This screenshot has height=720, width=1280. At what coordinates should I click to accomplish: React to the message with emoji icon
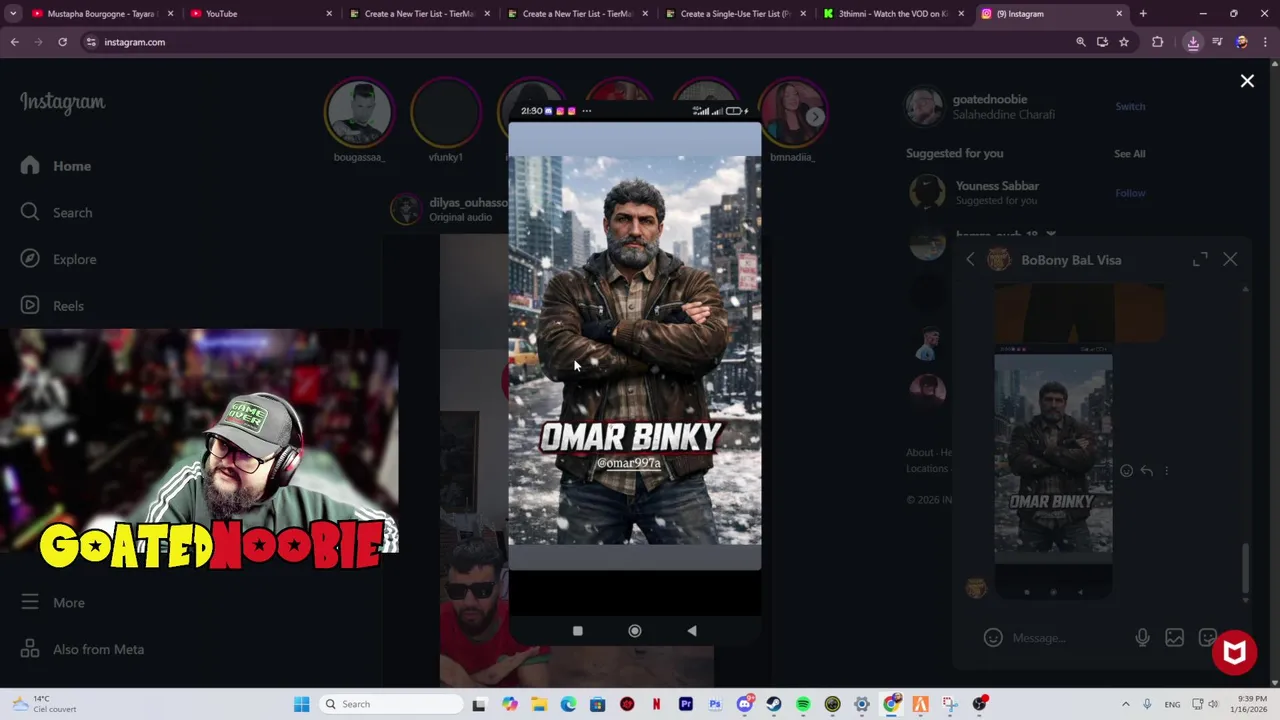click(x=1126, y=471)
